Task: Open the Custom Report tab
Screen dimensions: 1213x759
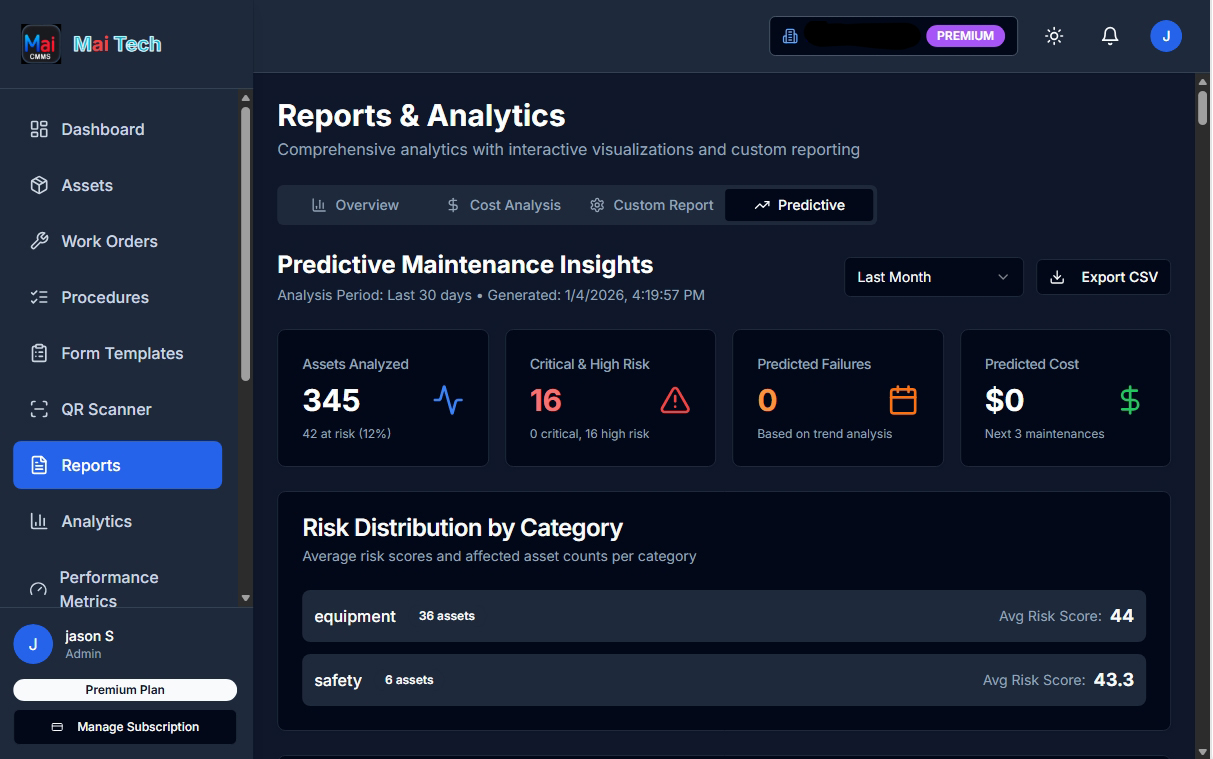Action: [x=651, y=205]
